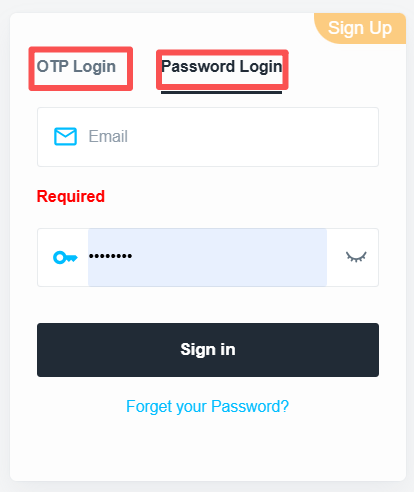Switch to the OTP Login tab
The image size is (414, 492).
click(x=76, y=67)
